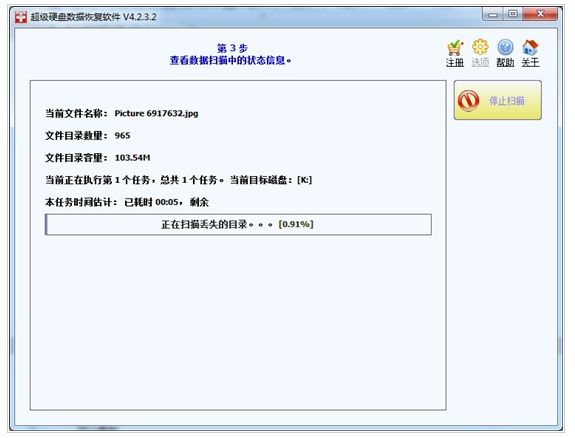Click the 103.54M directory capacity value
This screenshot has width=575, height=438.
click(x=132, y=158)
